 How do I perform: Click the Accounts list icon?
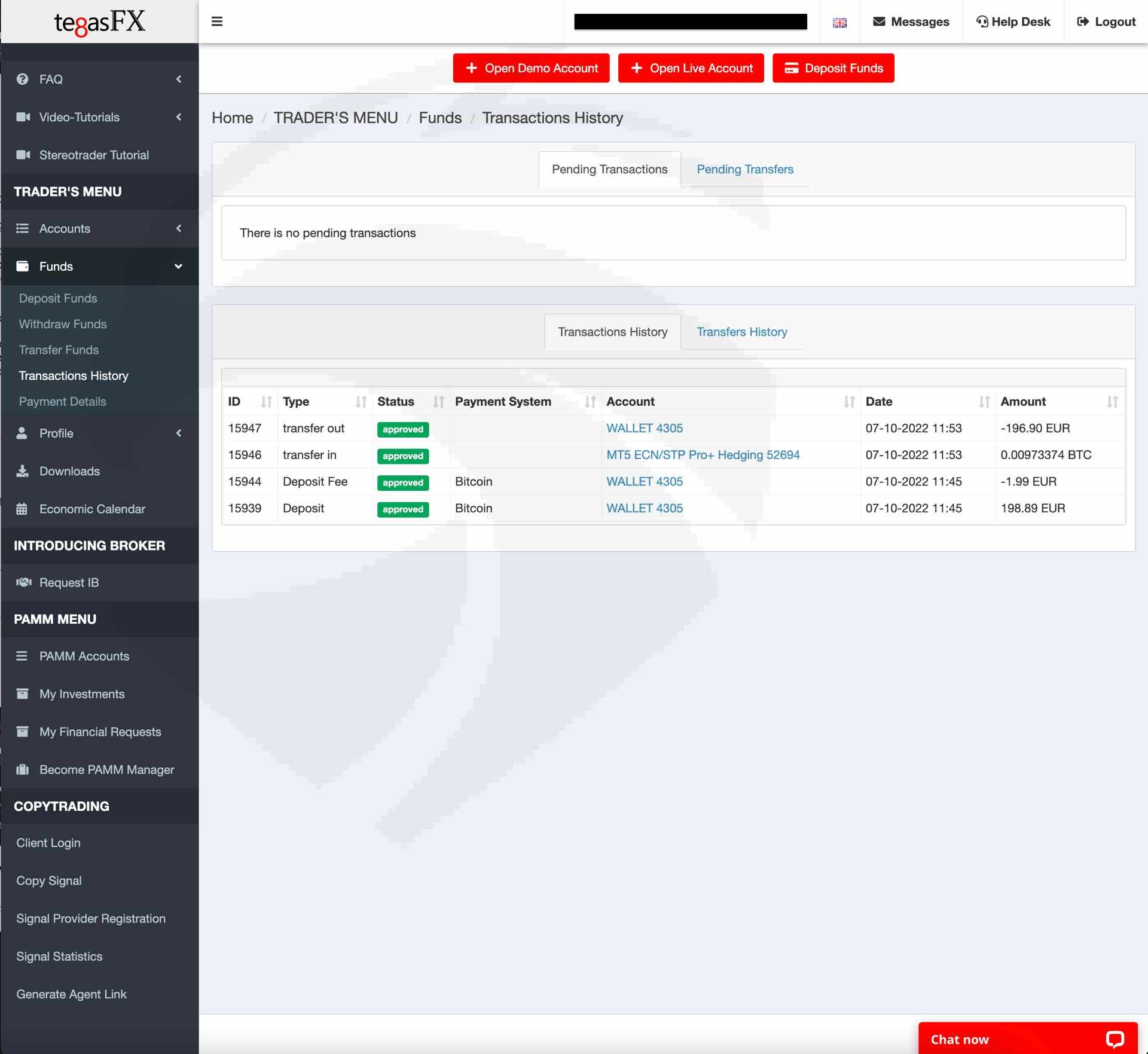[x=23, y=228]
